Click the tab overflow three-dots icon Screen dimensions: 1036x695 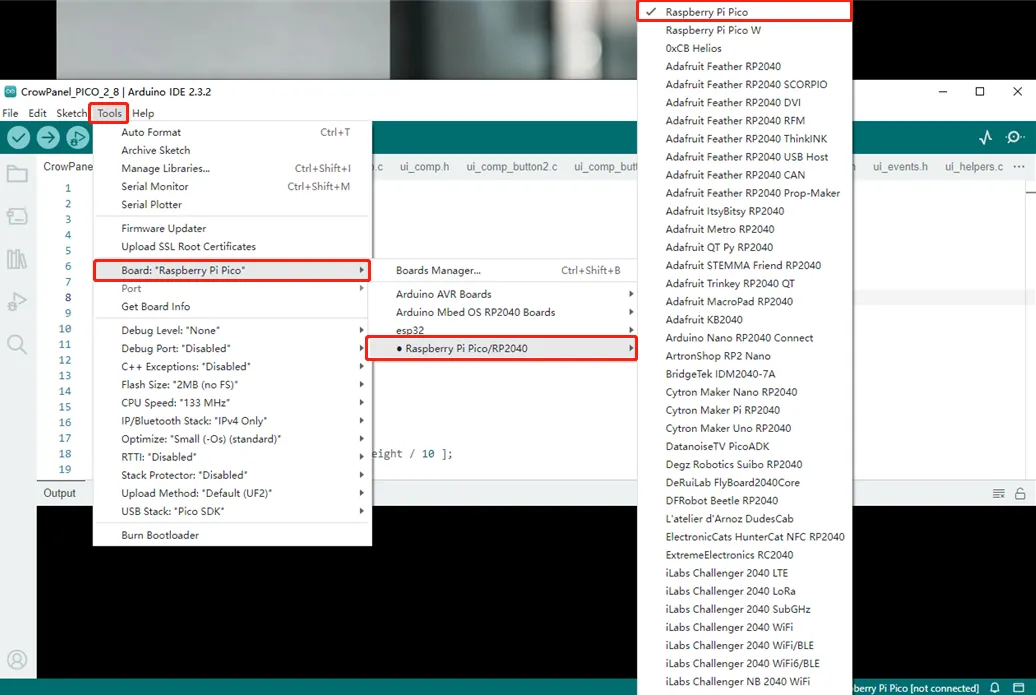[x=1019, y=166]
